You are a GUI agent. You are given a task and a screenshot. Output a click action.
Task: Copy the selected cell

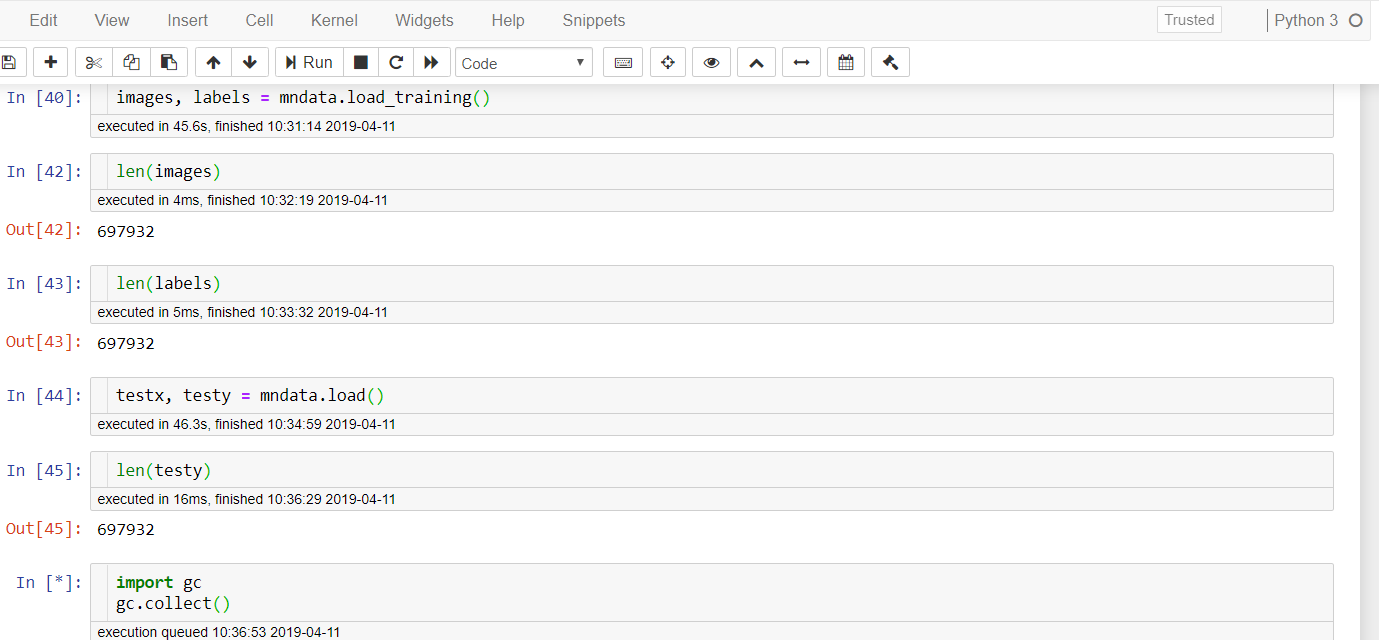click(x=131, y=62)
